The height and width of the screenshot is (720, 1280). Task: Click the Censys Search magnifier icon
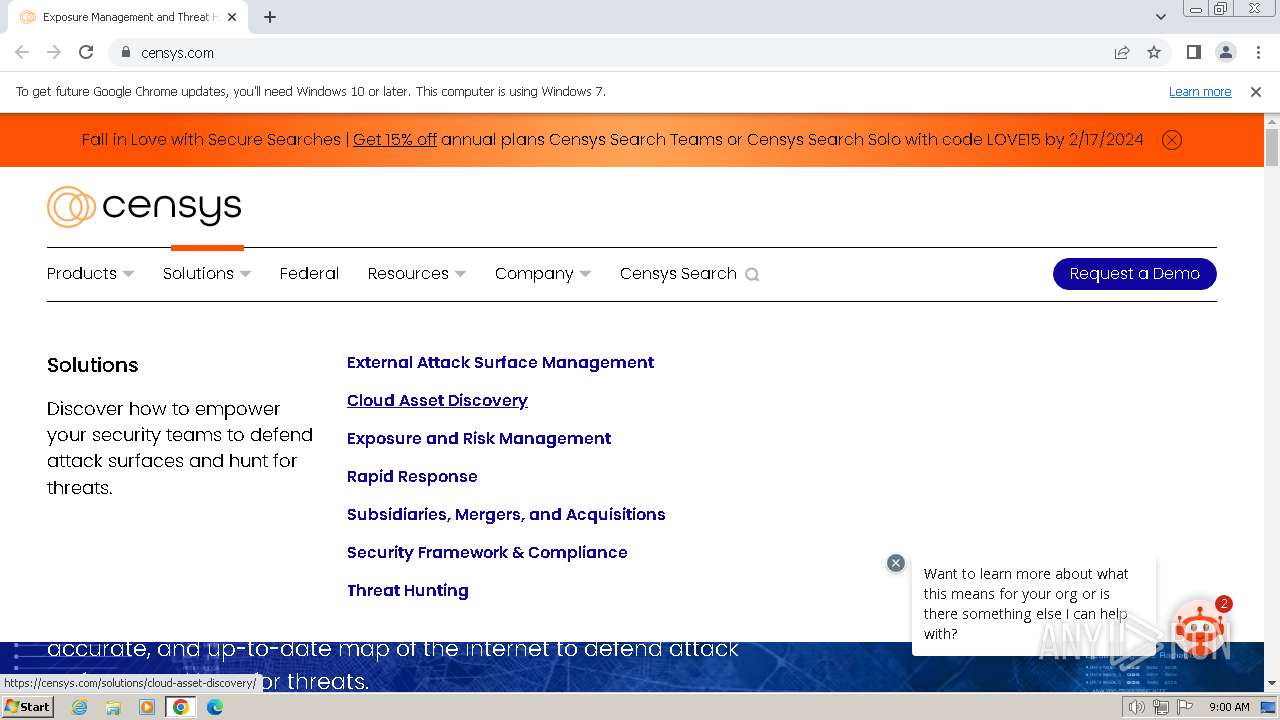[752, 274]
